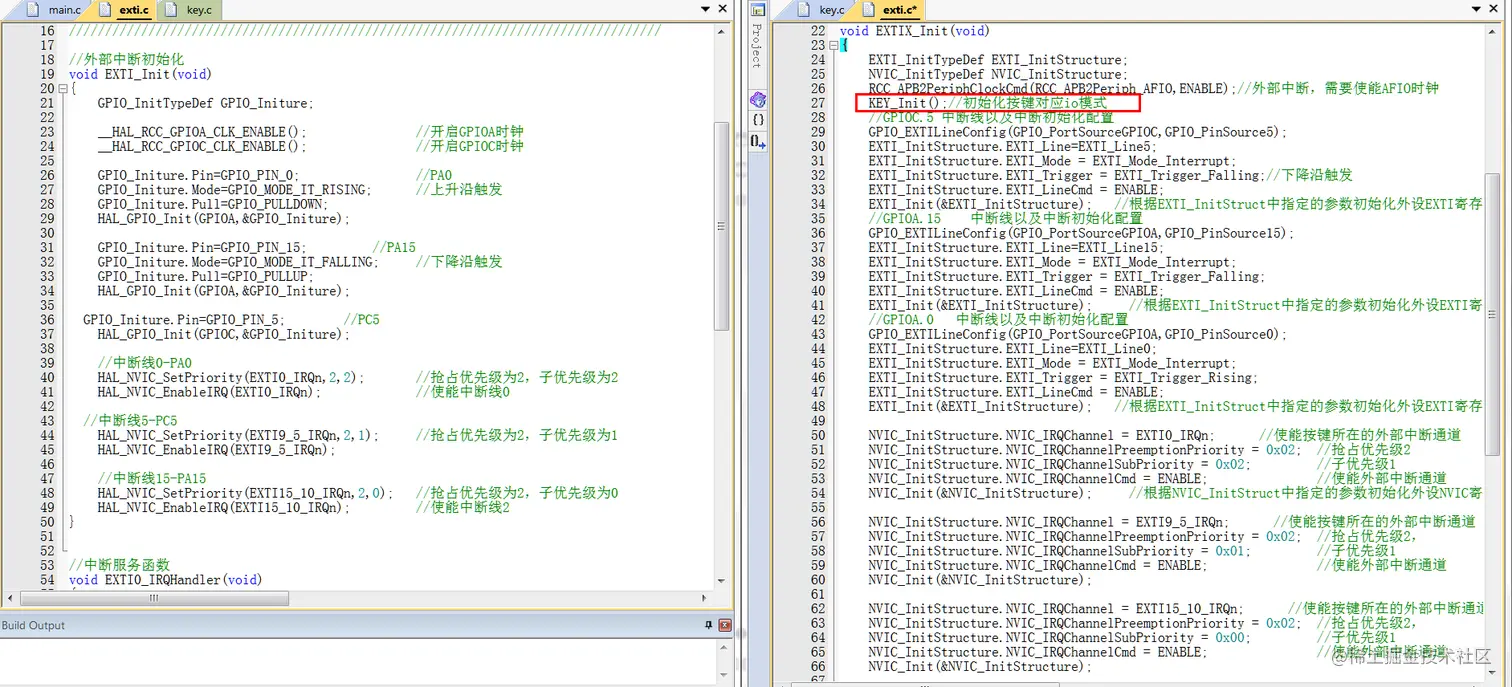The width and height of the screenshot is (1512, 687).
Task: Click 'HAL_NVIC_SetPriority(EXTI0_IRQn,2,2);' line
Action: (230, 378)
